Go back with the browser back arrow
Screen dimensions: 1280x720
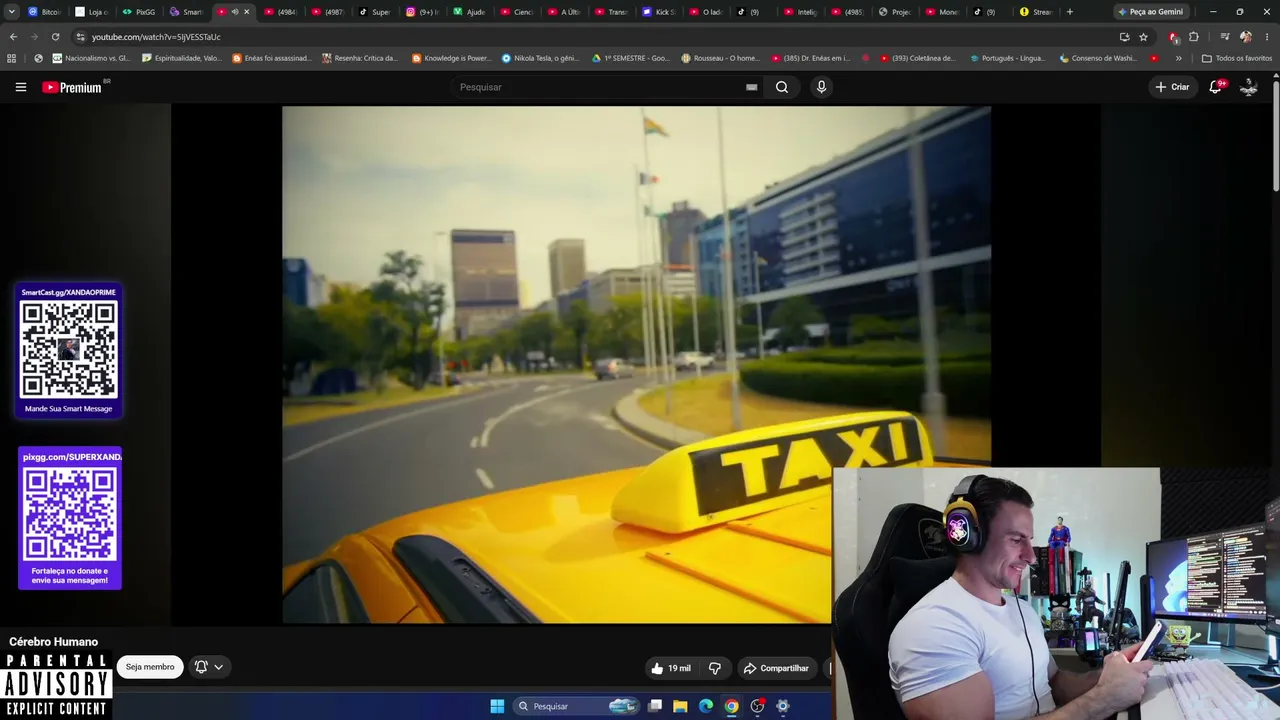(13, 37)
